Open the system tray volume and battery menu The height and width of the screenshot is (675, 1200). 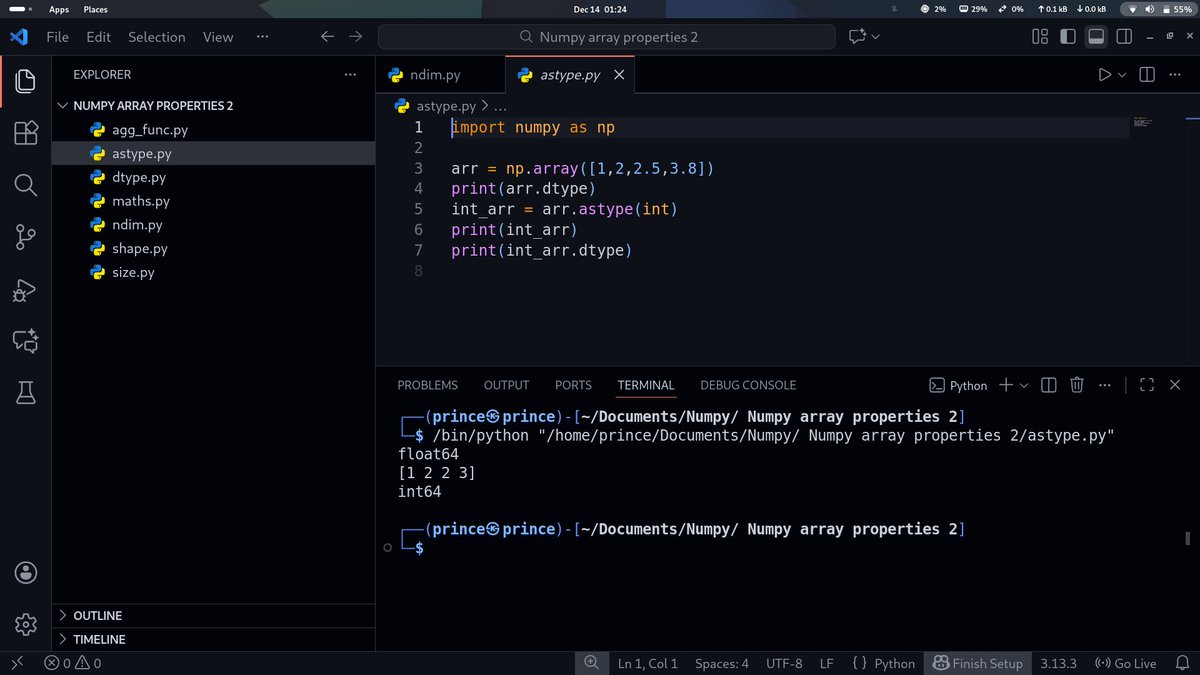click(1159, 9)
